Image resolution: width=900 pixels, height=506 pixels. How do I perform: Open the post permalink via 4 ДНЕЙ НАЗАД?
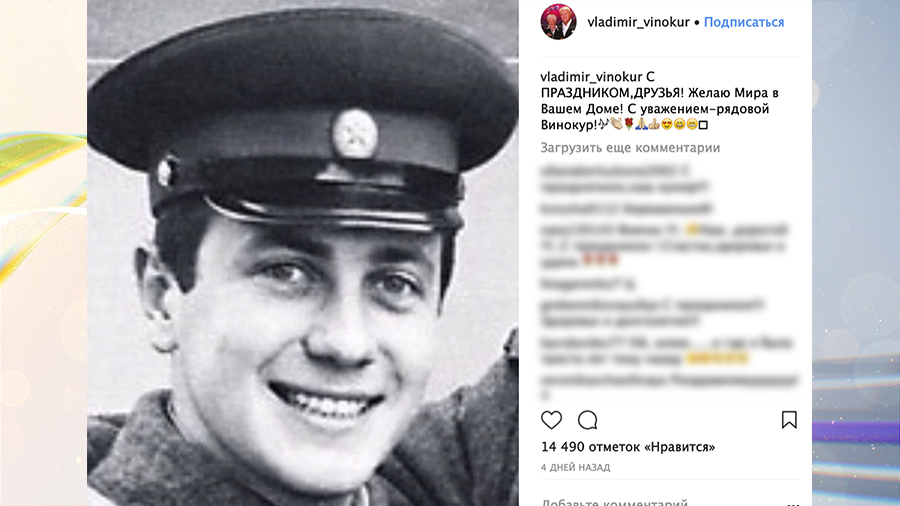575,467
